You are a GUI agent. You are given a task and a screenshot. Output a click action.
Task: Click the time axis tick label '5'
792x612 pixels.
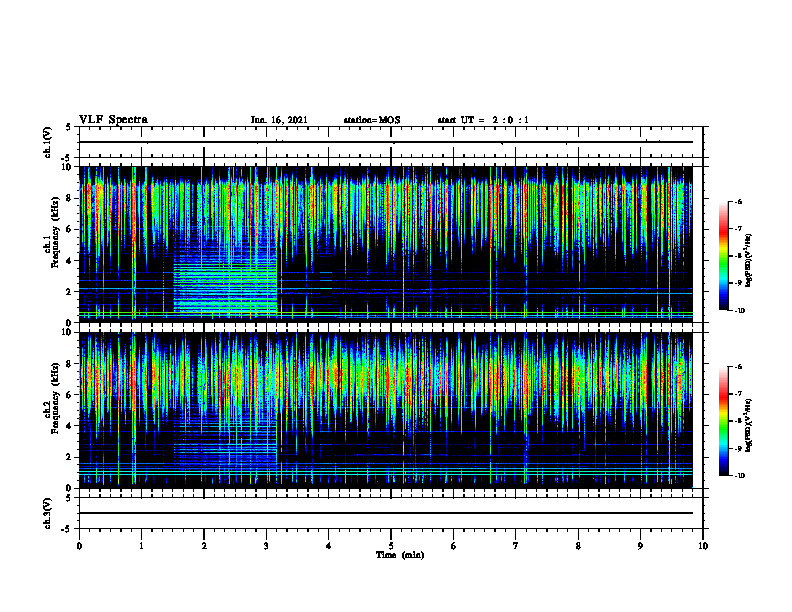391,546
